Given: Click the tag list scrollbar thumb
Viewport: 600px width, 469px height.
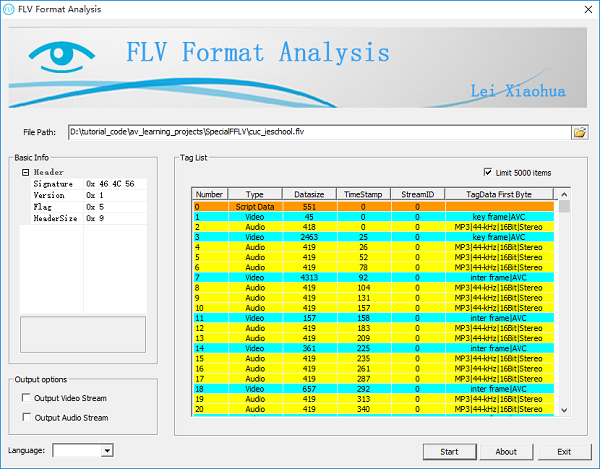Looking at the screenshot, I should point(564,206).
